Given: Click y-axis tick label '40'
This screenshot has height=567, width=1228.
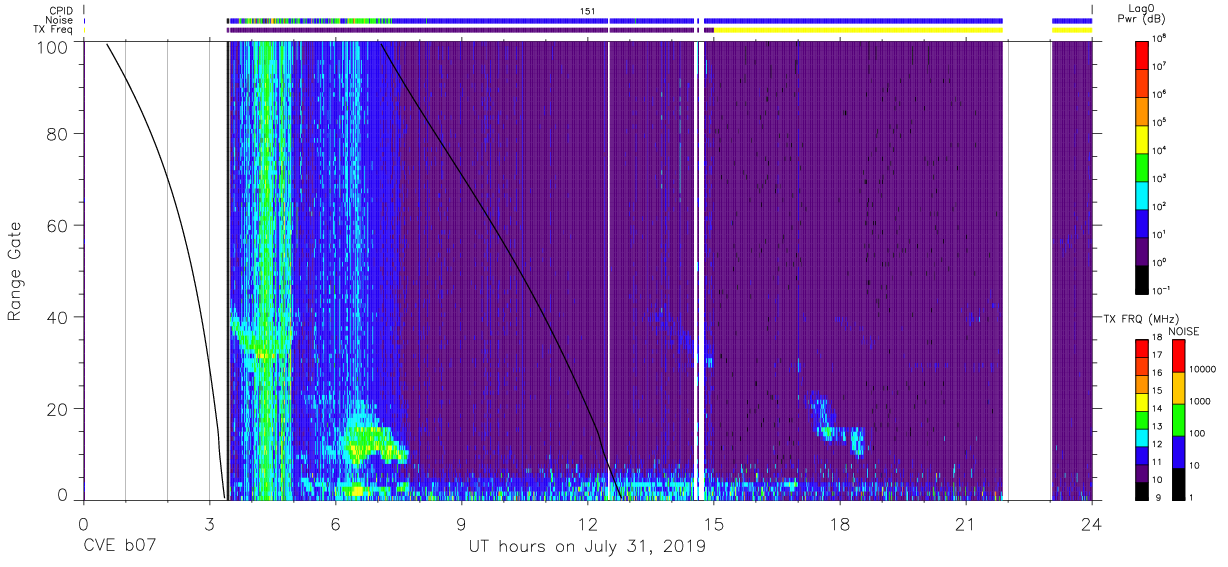Looking at the screenshot, I should [x=59, y=316].
